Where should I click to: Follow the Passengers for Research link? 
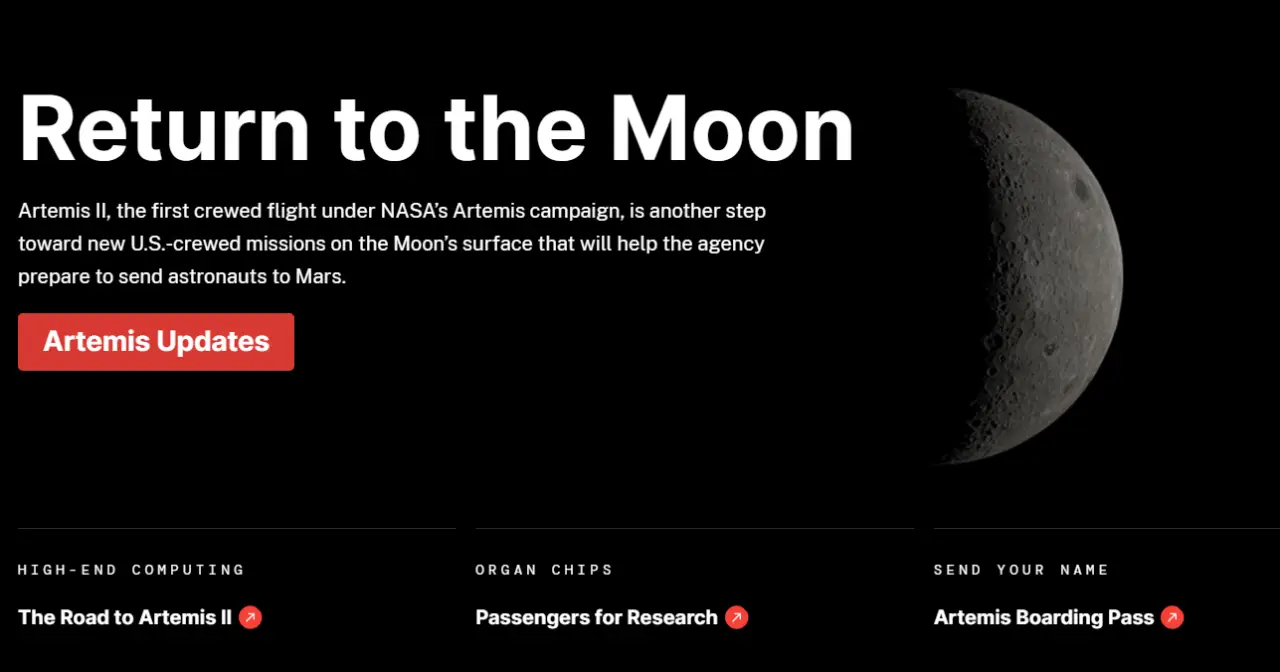[596, 617]
